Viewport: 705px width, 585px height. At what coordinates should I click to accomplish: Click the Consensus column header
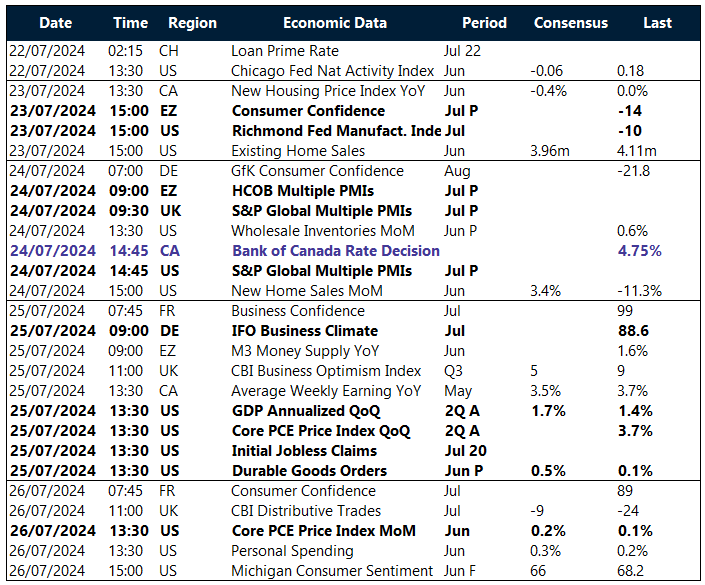[x=570, y=22]
